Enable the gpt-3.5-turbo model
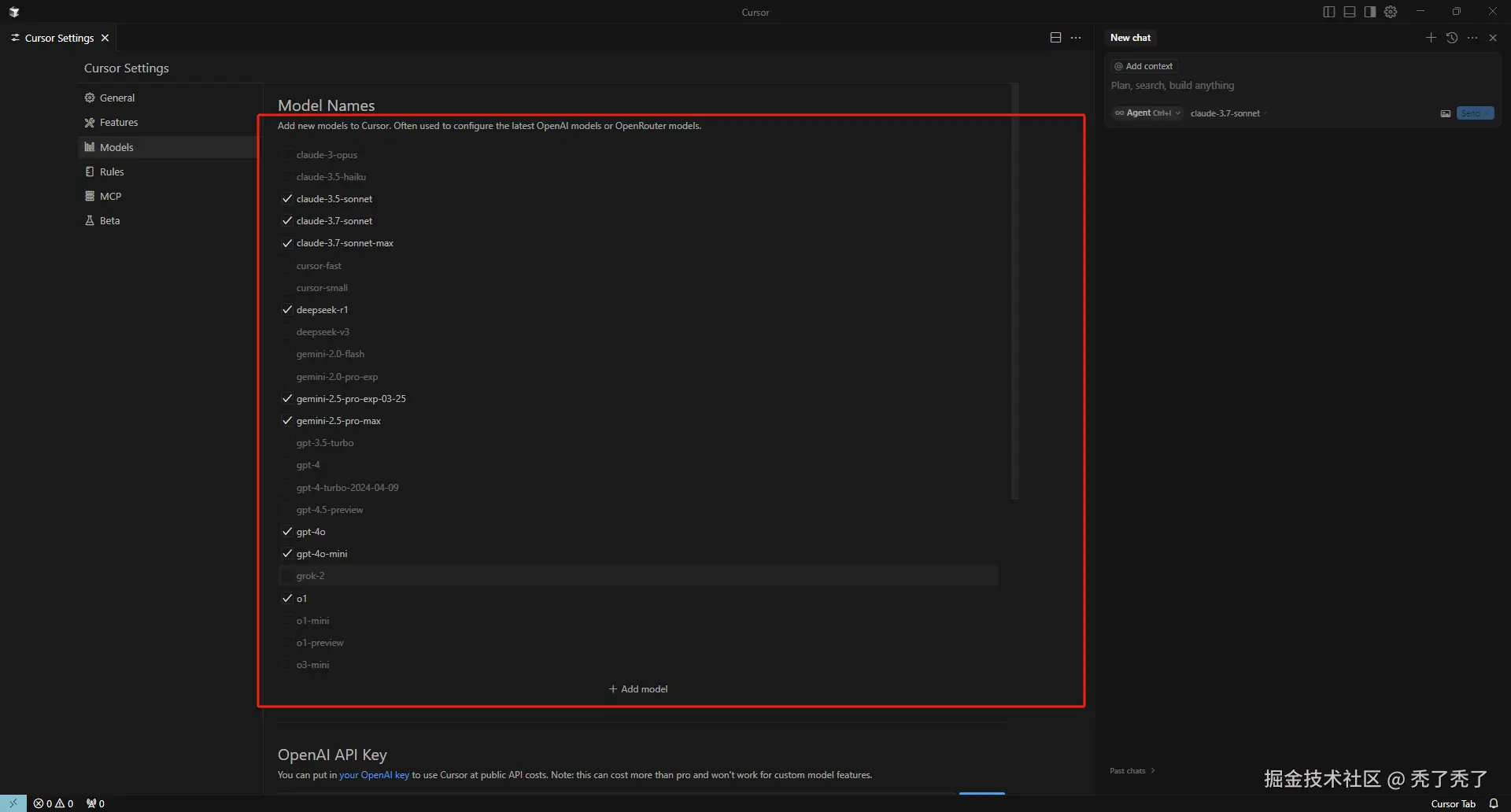The height and width of the screenshot is (812, 1511). coord(287,443)
